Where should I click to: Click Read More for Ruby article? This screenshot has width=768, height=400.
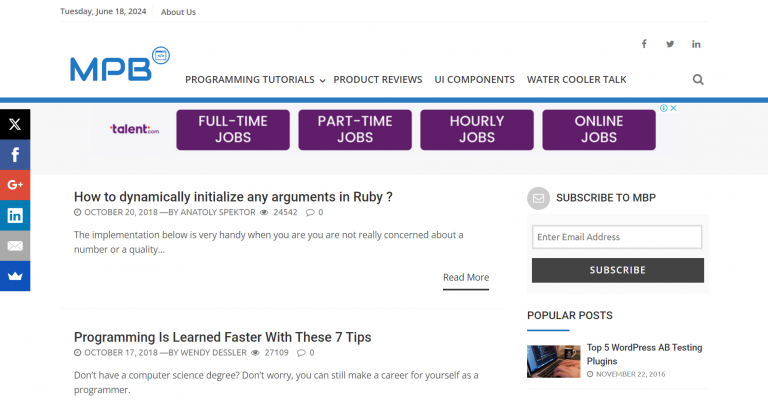pyautogui.click(x=466, y=278)
